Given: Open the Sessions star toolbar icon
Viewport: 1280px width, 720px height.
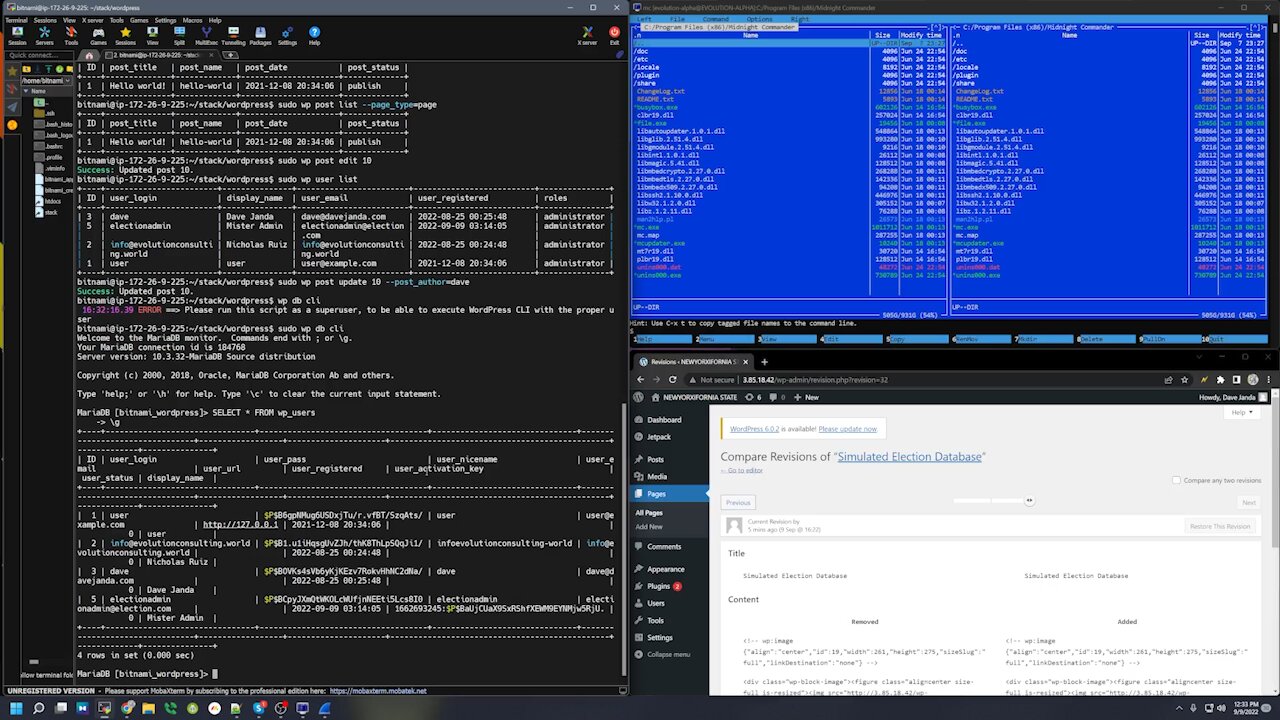Looking at the screenshot, I should coord(125,36).
